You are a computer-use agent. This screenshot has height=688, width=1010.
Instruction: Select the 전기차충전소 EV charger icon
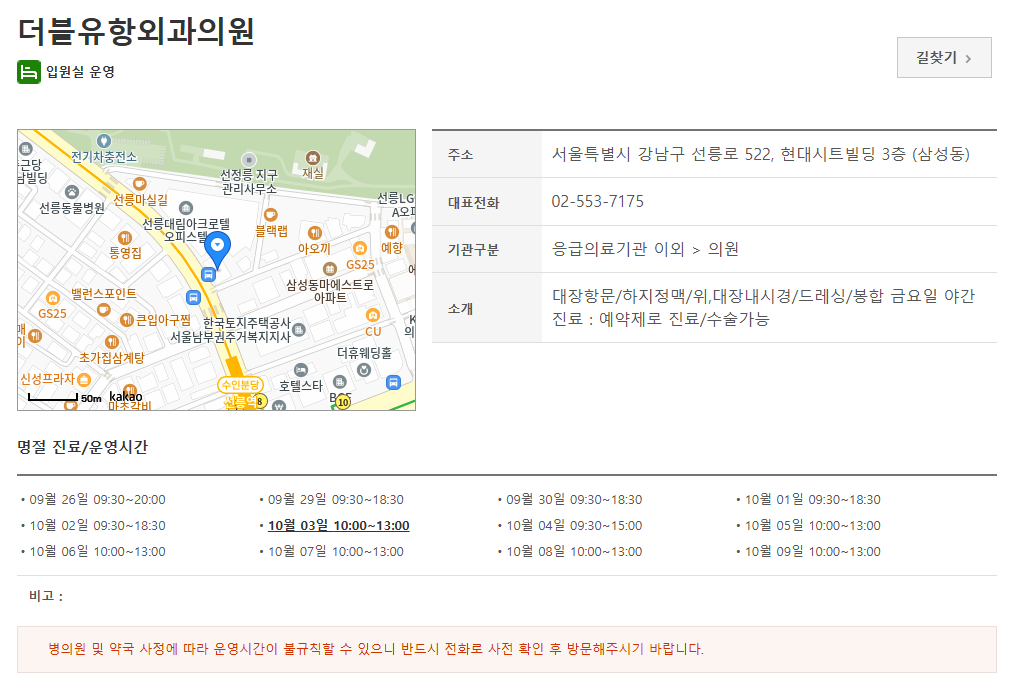coord(103,141)
